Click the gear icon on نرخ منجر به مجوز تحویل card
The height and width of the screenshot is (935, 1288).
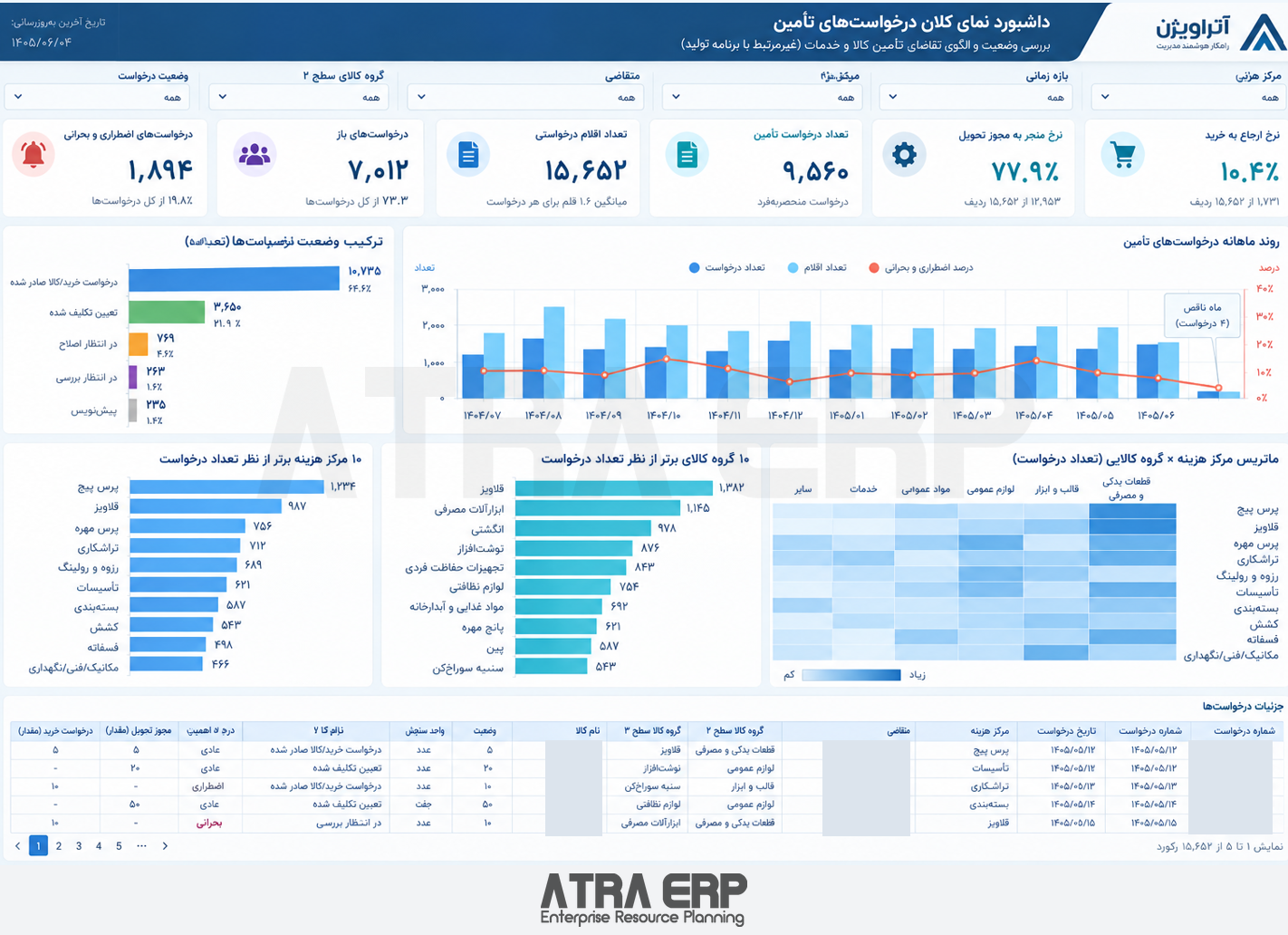point(904,155)
